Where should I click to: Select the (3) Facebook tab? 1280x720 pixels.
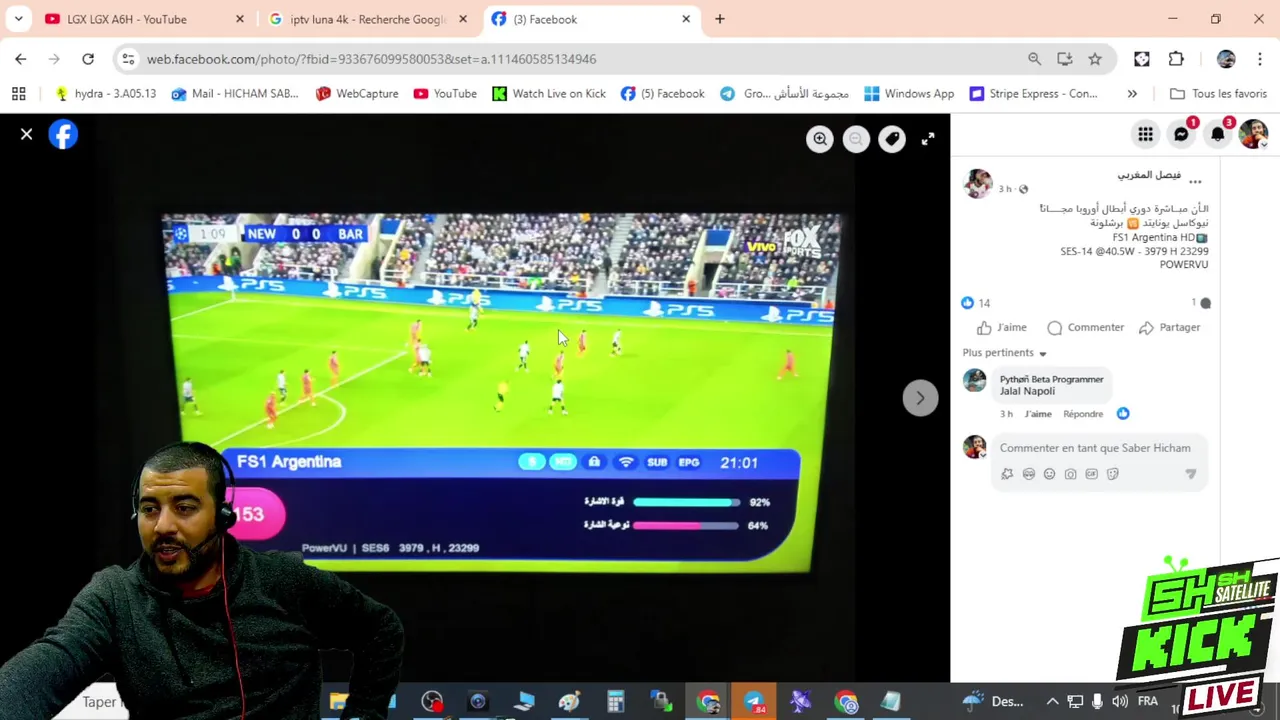[593, 19]
